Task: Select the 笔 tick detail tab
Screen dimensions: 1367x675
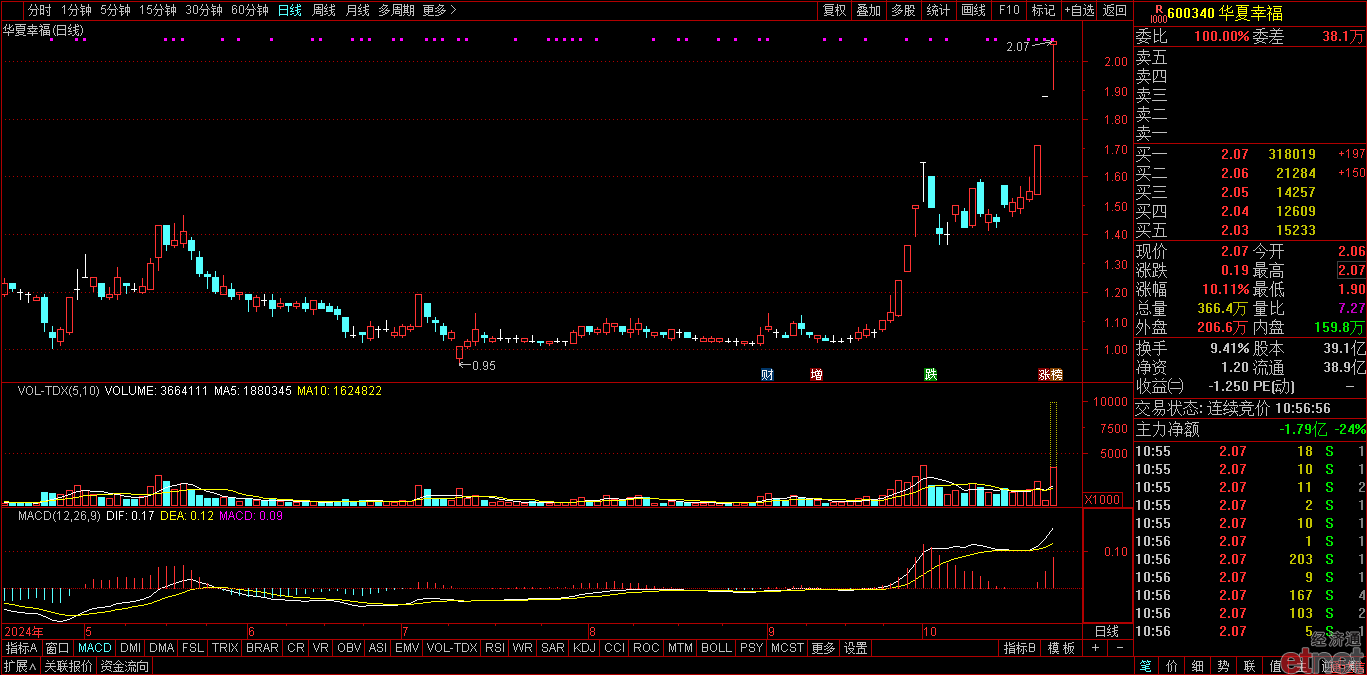Action: click(x=1146, y=666)
